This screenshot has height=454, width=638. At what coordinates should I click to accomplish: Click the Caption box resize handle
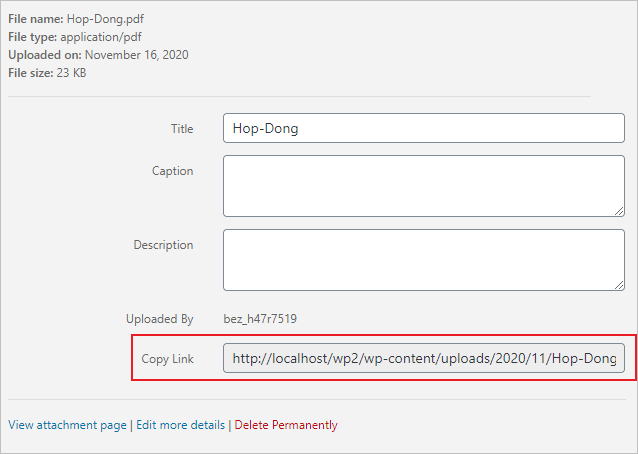coord(619,211)
